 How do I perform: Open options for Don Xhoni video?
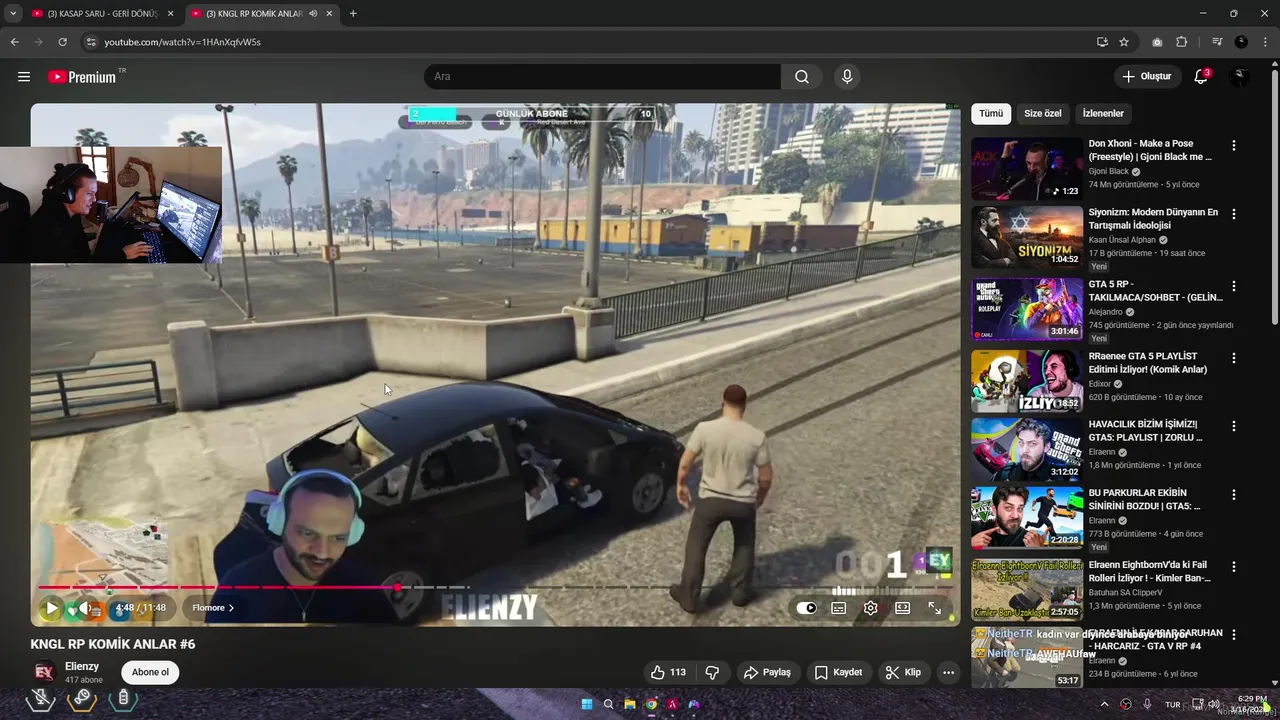[1233, 146]
